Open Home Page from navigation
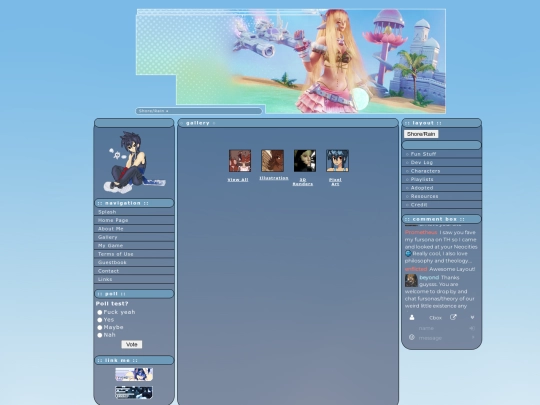The height and width of the screenshot is (405, 540). click(x=134, y=220)
